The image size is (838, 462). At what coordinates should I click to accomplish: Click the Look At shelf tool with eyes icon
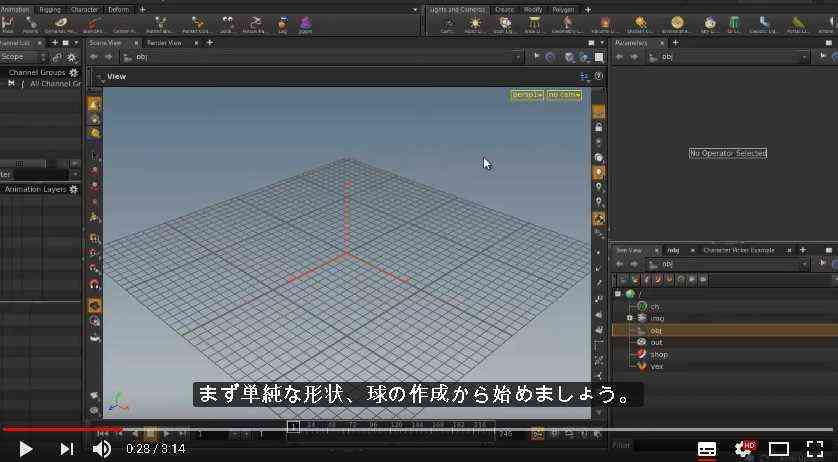tap(228, 25)
